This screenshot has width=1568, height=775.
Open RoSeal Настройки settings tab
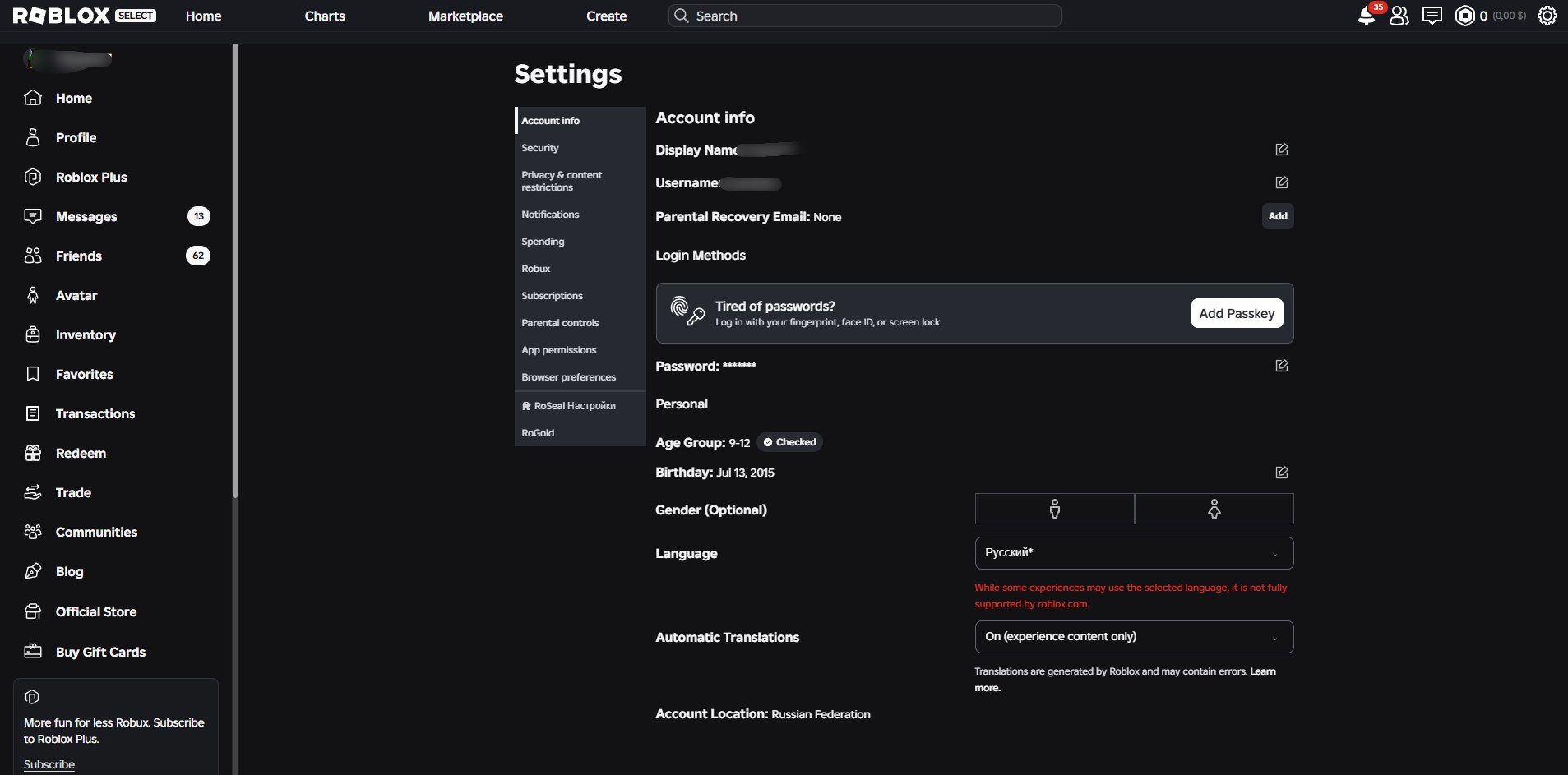(580, 406)
